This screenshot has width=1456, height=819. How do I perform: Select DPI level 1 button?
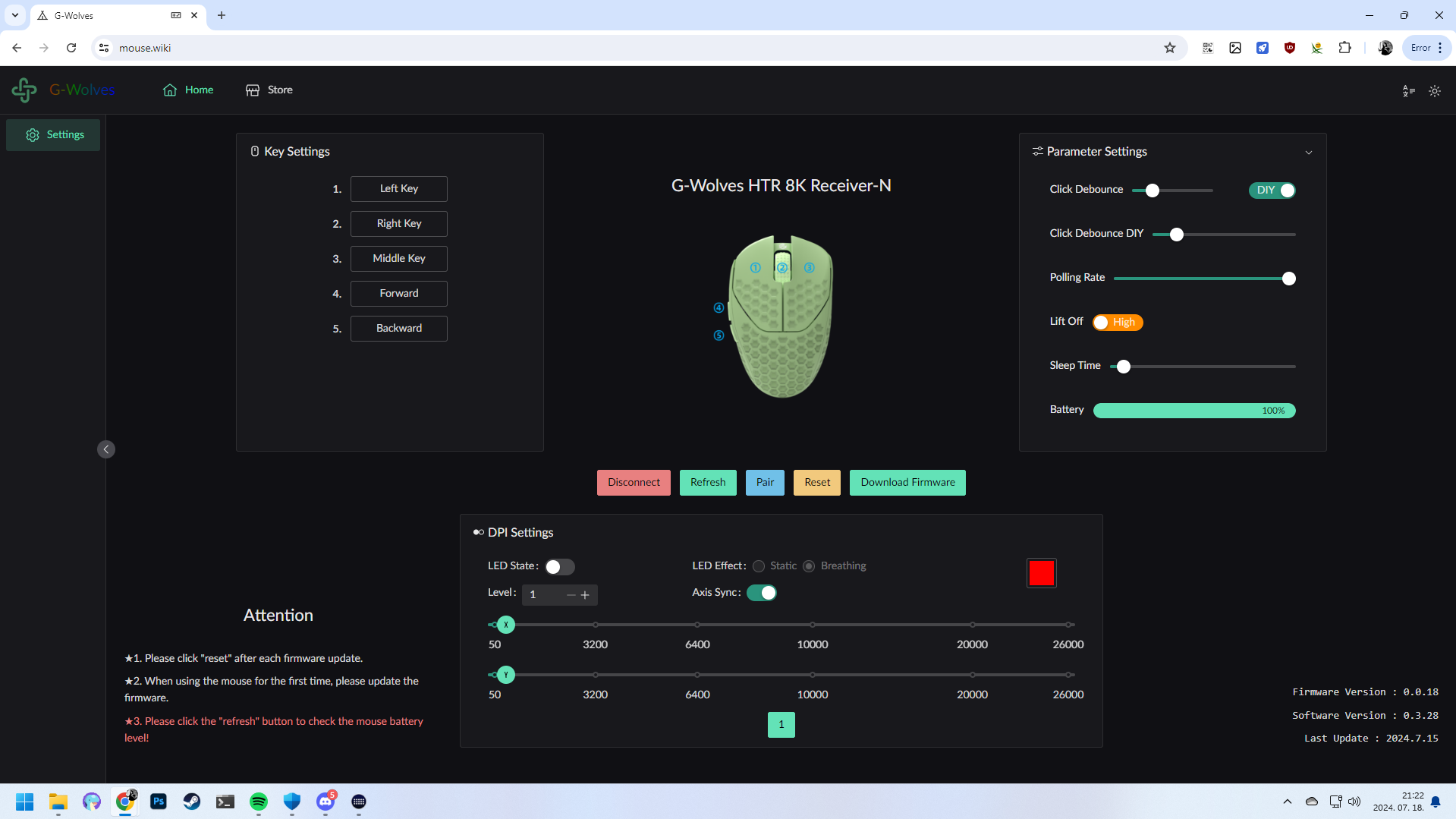point(781,725)
